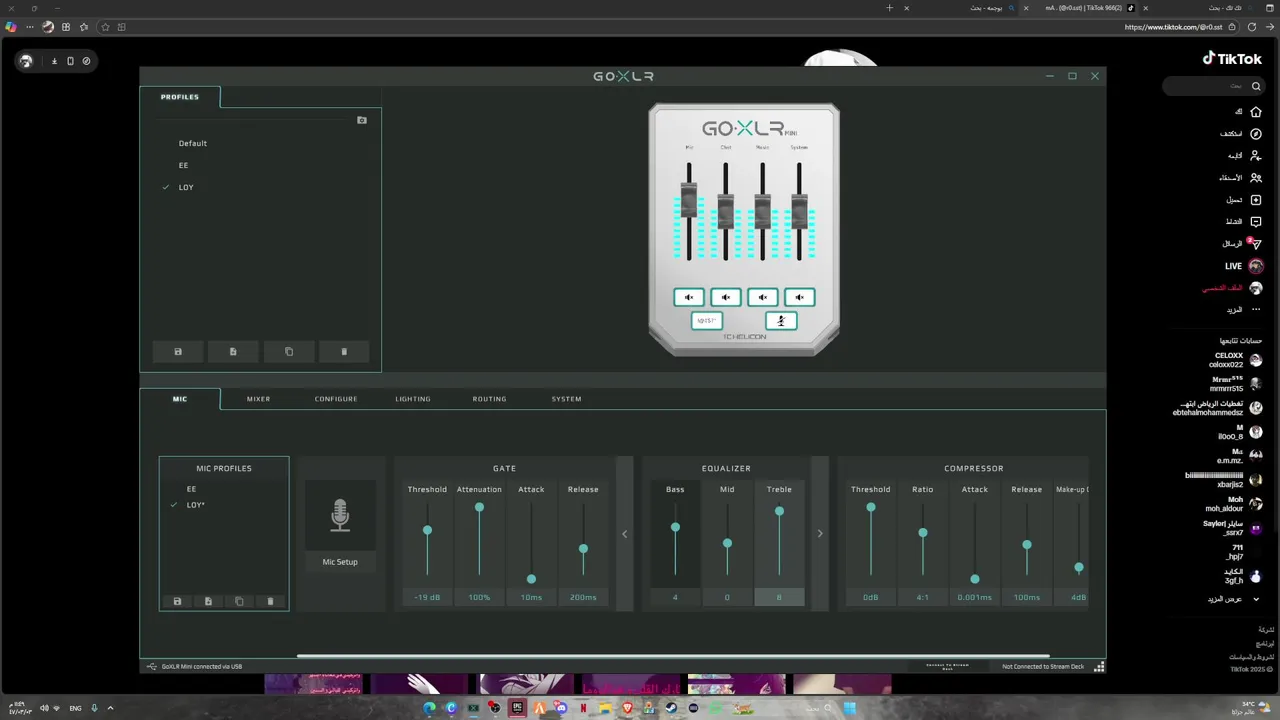Mute the Mic channel on the GoXLR image
1280x720 pixels.
click(689, 297)
